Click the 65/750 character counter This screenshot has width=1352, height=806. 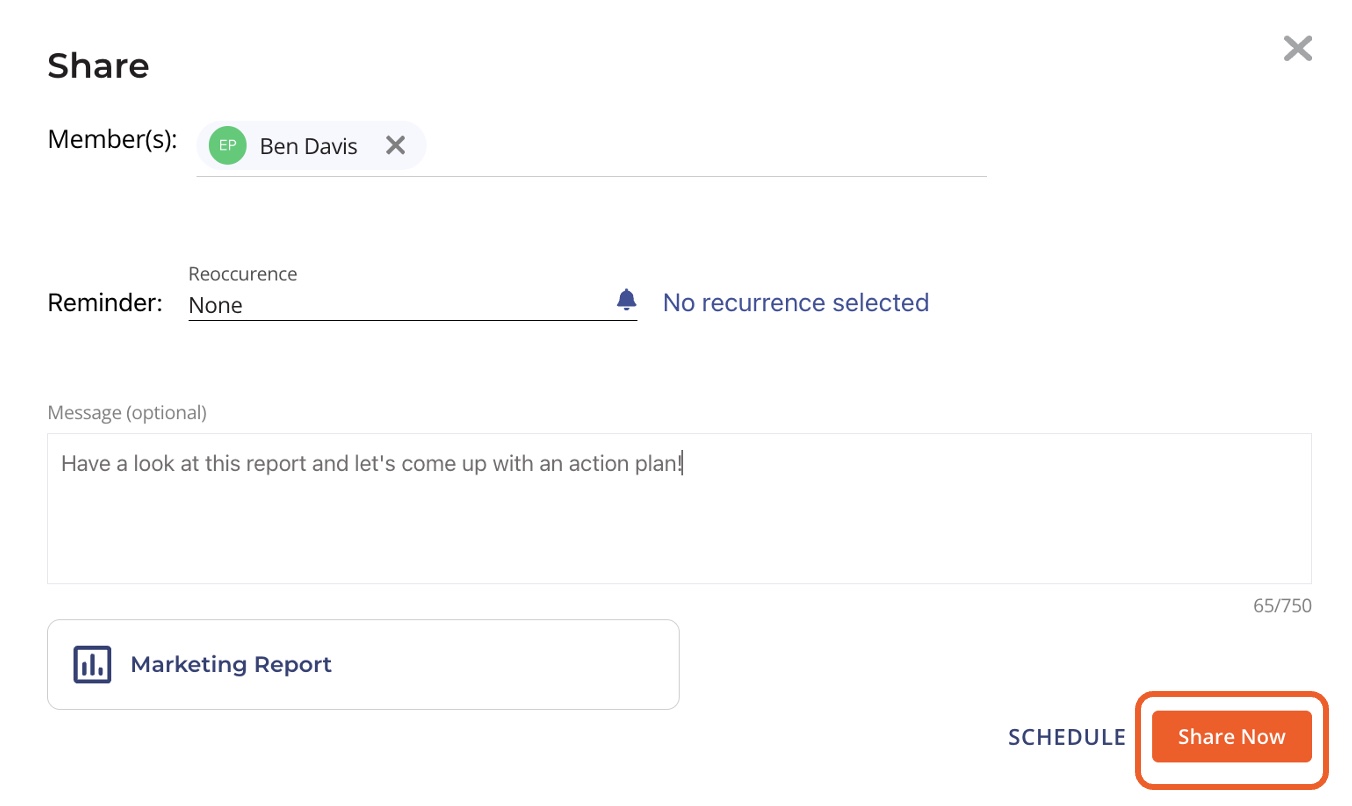pos(1282,606)
